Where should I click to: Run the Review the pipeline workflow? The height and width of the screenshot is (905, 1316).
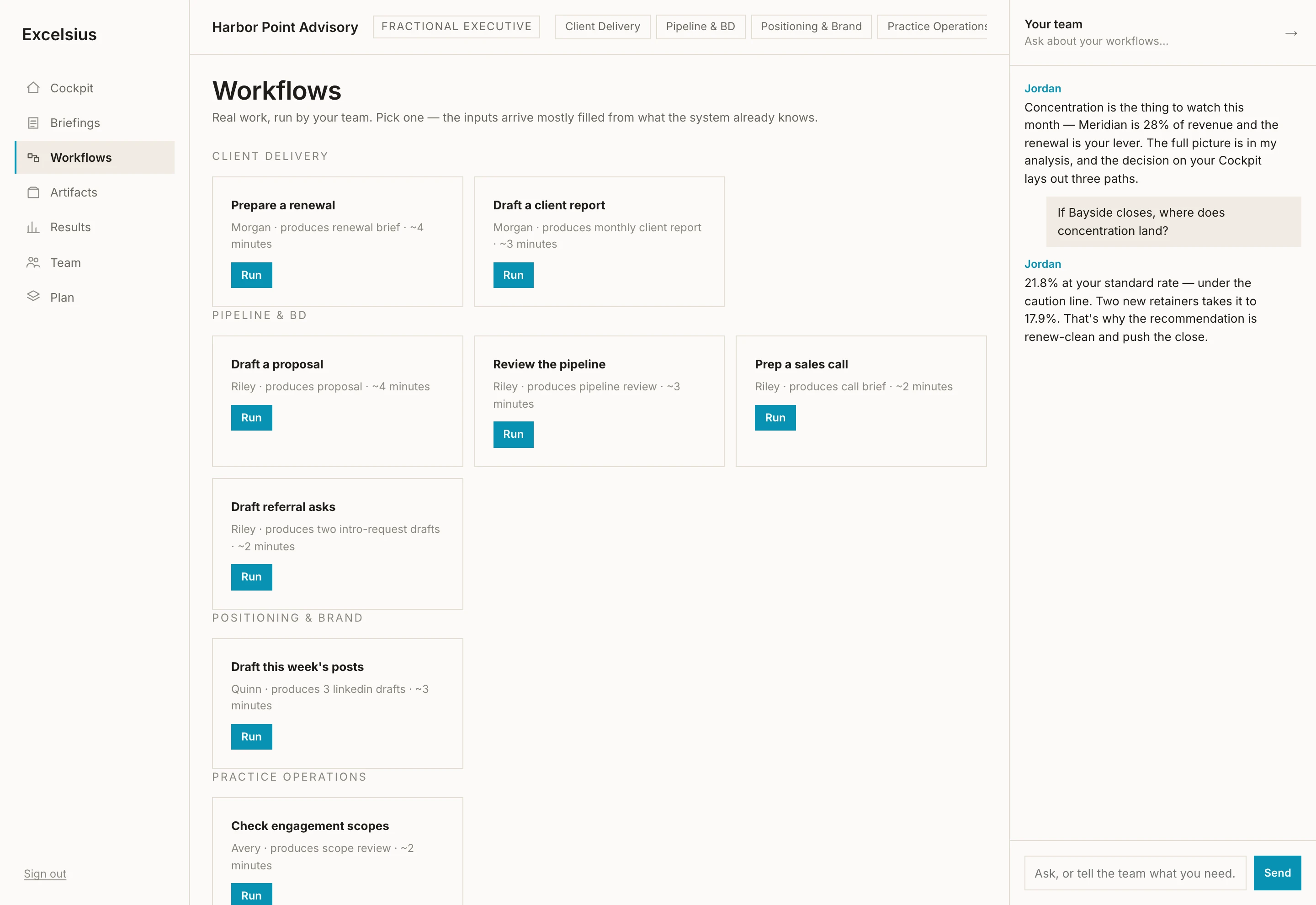coord(513,434)
